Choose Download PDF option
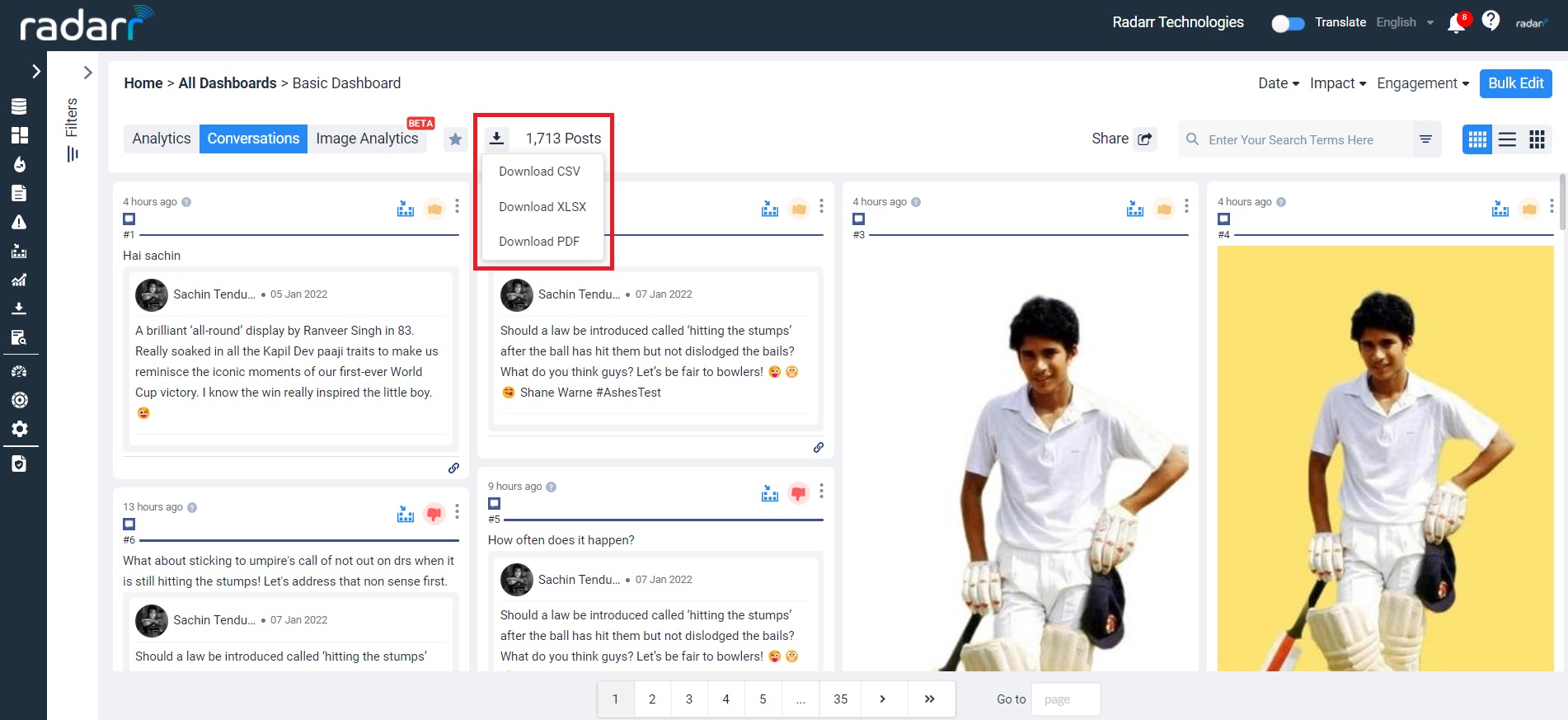The image size is (1568, 720). [x=539, y=242]
